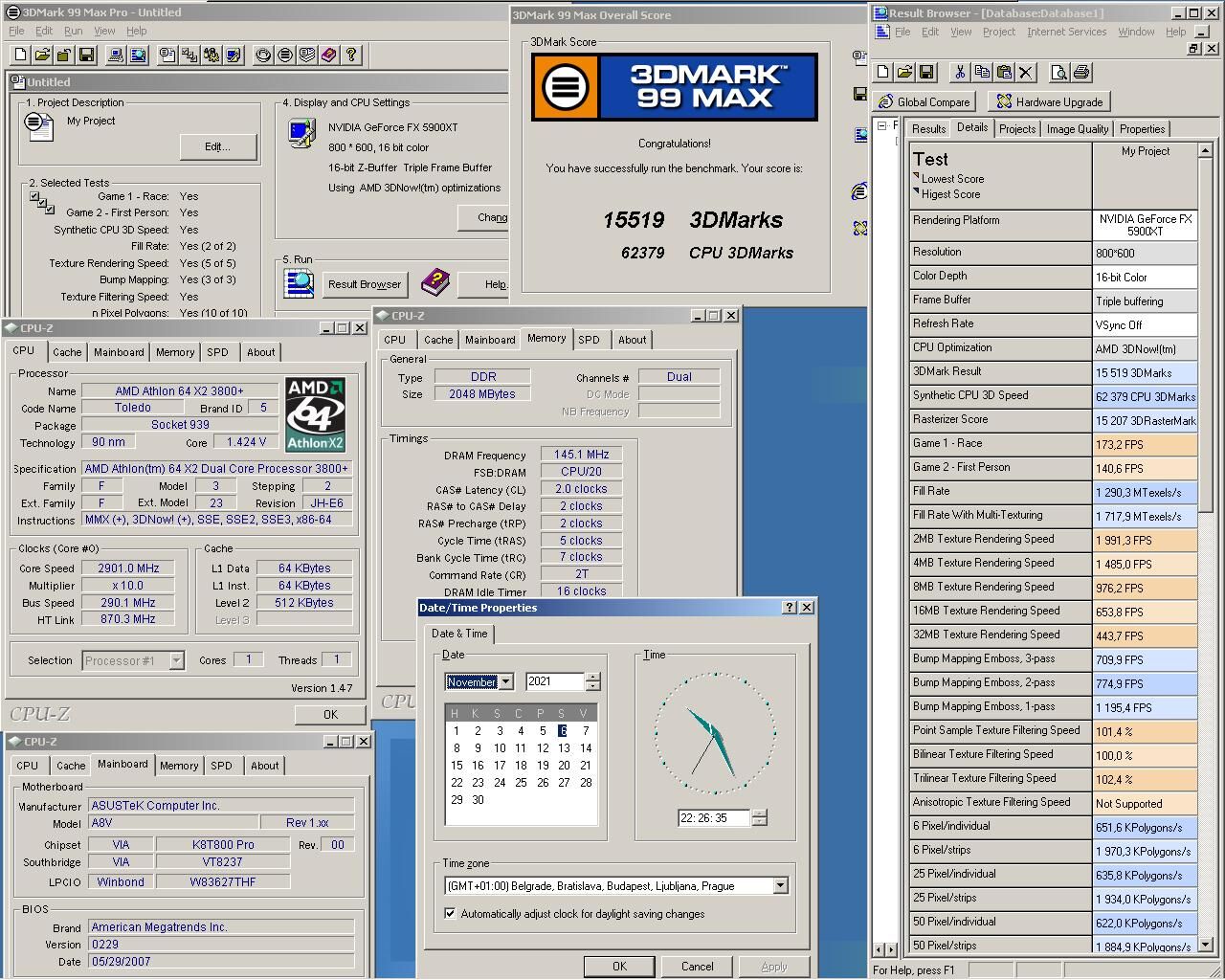1225x980 pixels.
Task: Click the 62 379 CPU 3DMarks result cell
Action: coord(1145,396)
